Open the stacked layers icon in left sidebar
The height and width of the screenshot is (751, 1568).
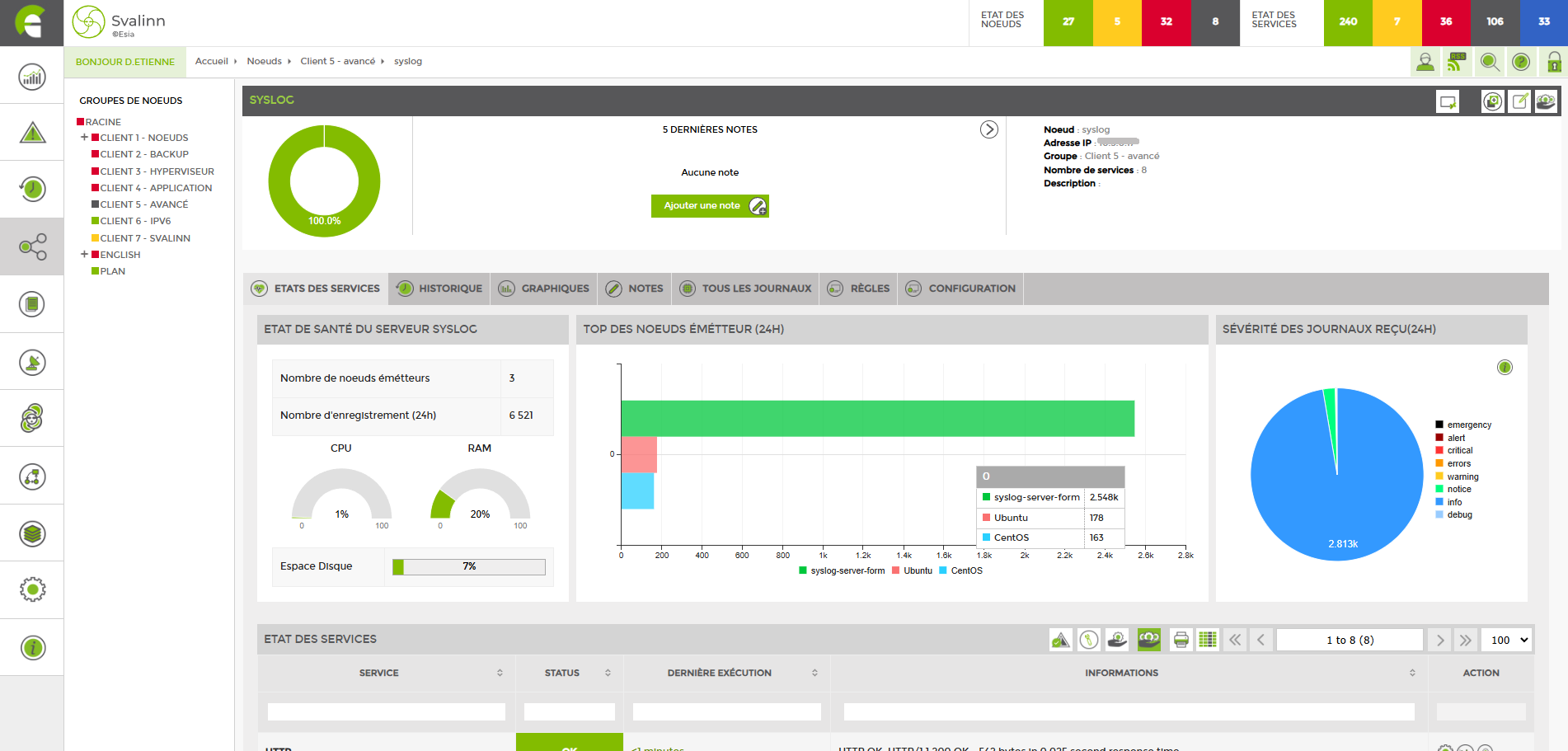tap(32, 533)
